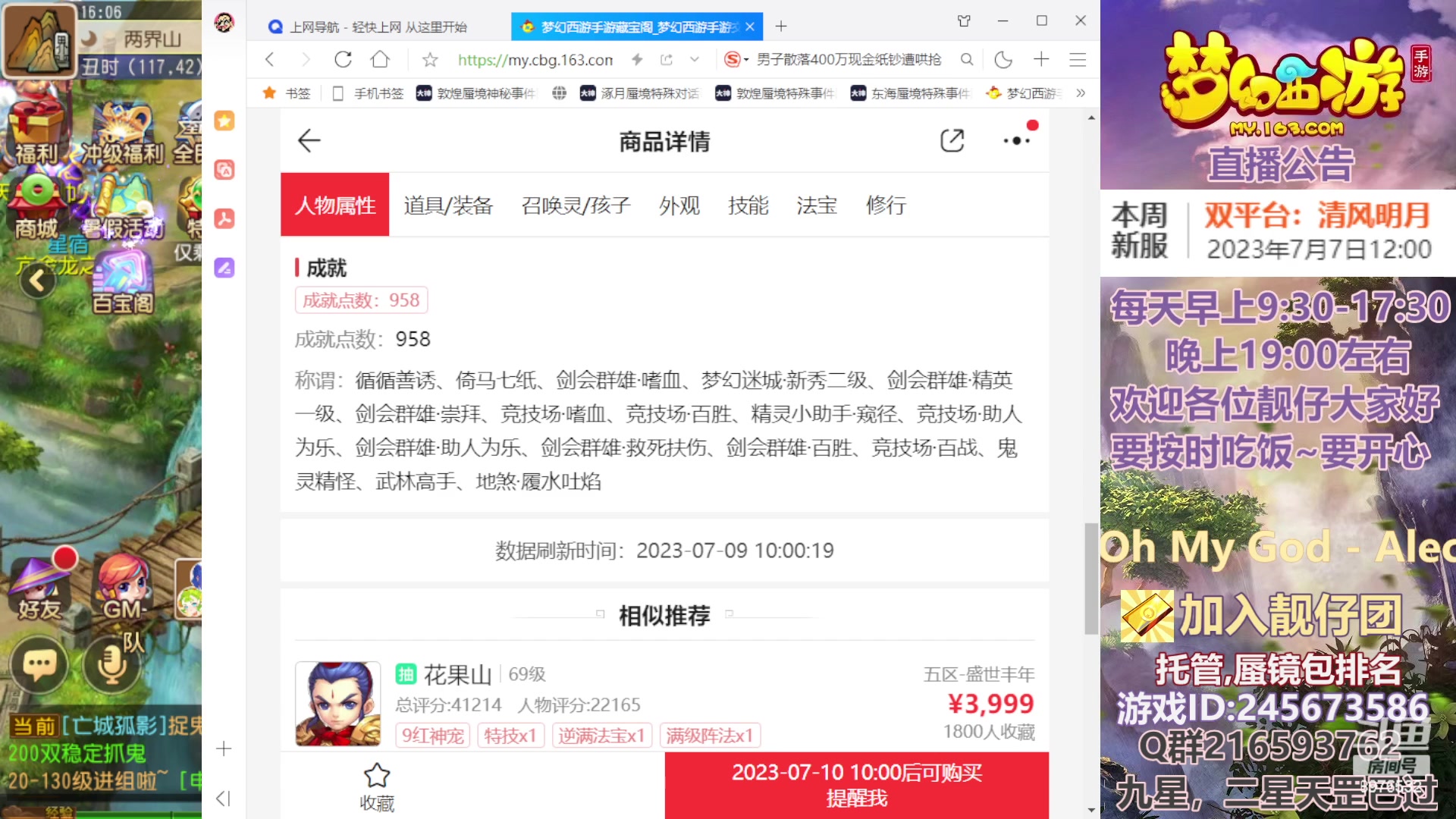Go back from the 商品详情 page
This screenshot has width=1456, height=819.
[x=309, y=141]
